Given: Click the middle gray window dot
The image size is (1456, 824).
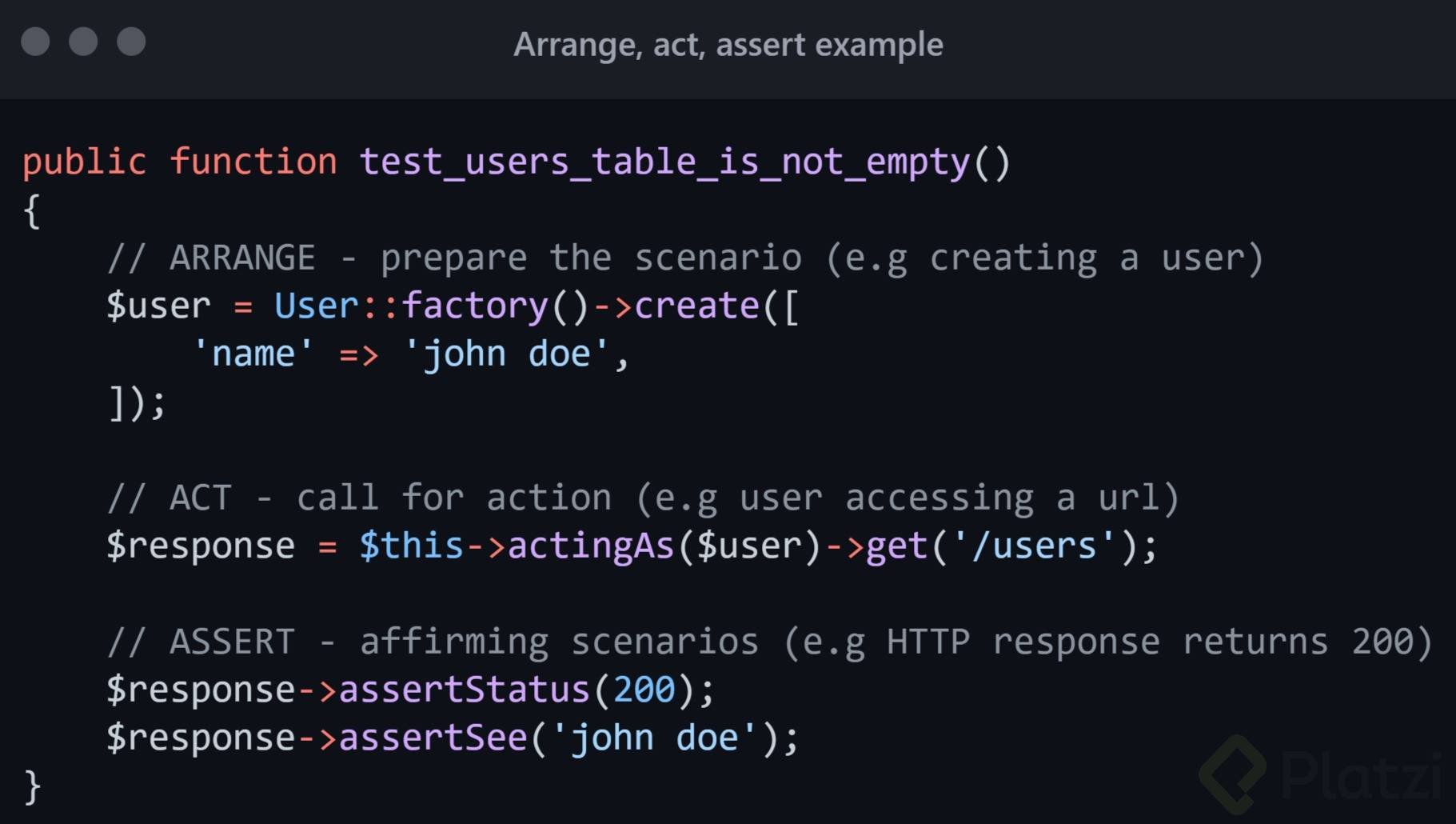Looking at the screenshot, I should [x=83, y=42].
